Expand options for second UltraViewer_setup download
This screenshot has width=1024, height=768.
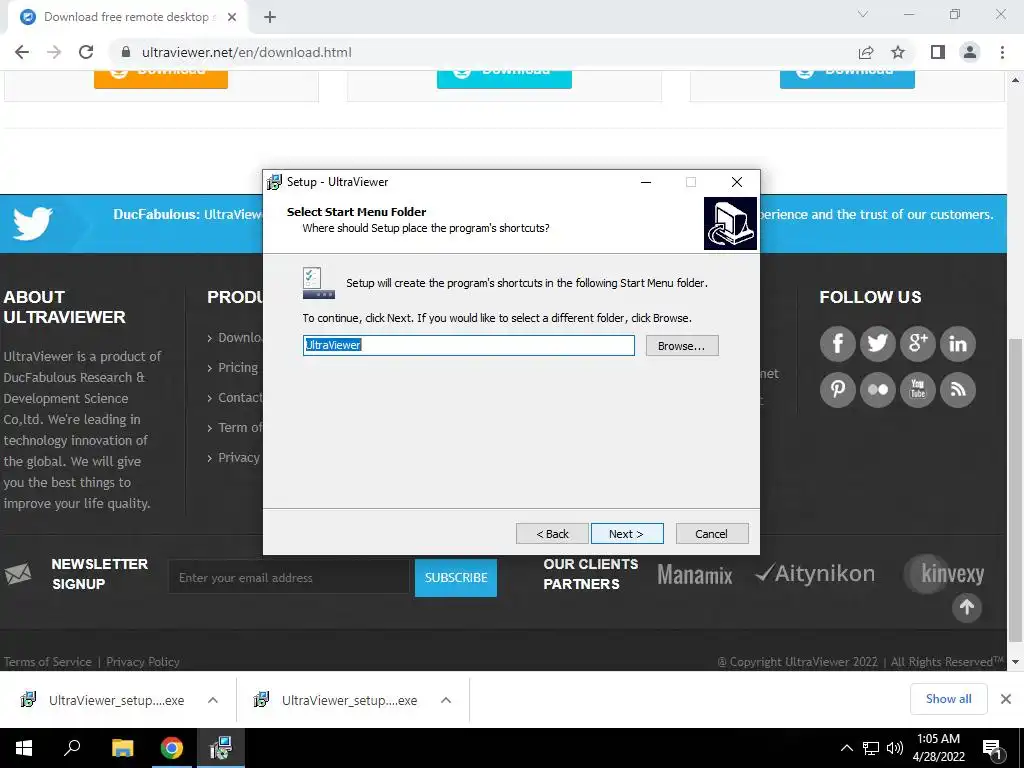click(x=446, y=700)
